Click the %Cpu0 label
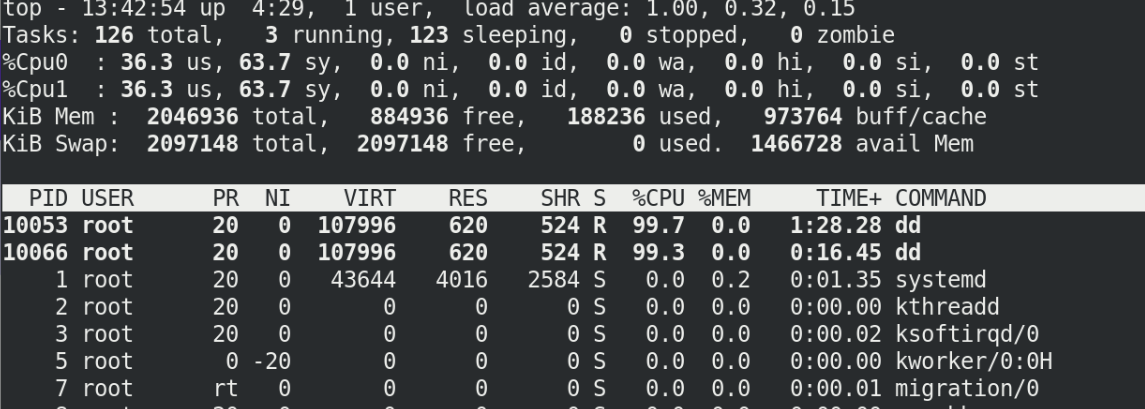 click(x=35, y=63)
